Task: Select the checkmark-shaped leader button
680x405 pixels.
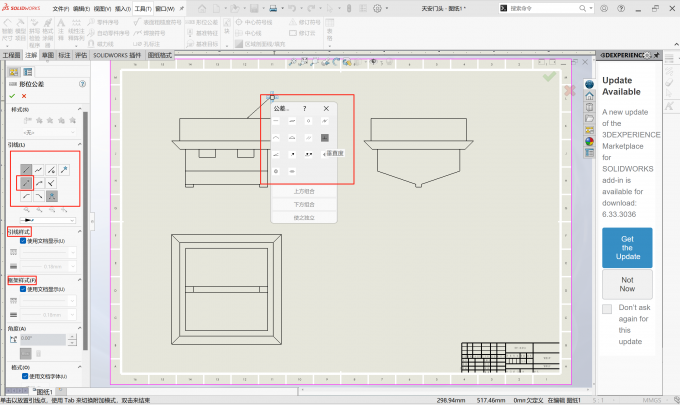Action: 51,183
